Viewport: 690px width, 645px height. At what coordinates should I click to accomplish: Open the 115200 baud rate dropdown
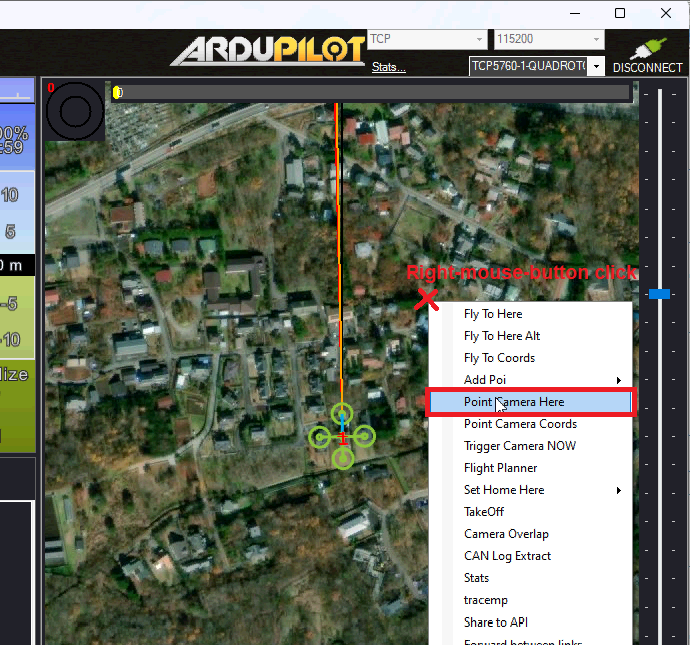pyautogui.click(x=548, y=40)
